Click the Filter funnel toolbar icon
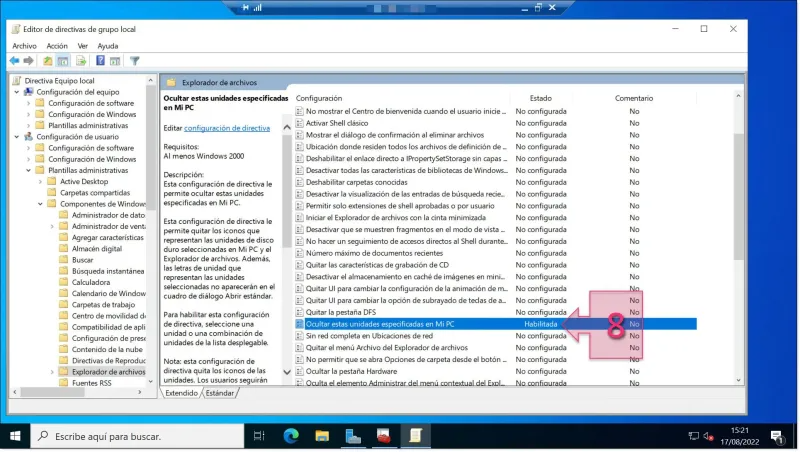The height and width of the screenshot is (452, 800). (135, 61)
